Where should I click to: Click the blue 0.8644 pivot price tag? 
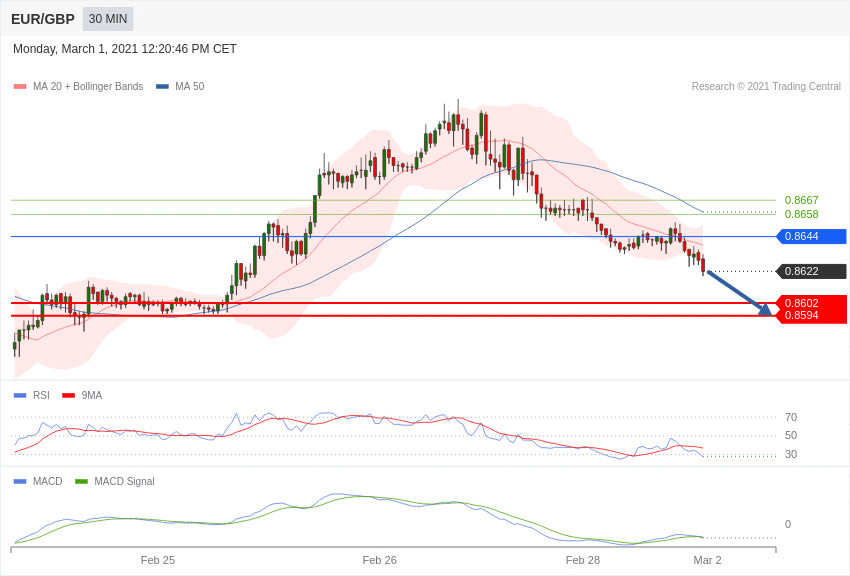click(811, 236)
